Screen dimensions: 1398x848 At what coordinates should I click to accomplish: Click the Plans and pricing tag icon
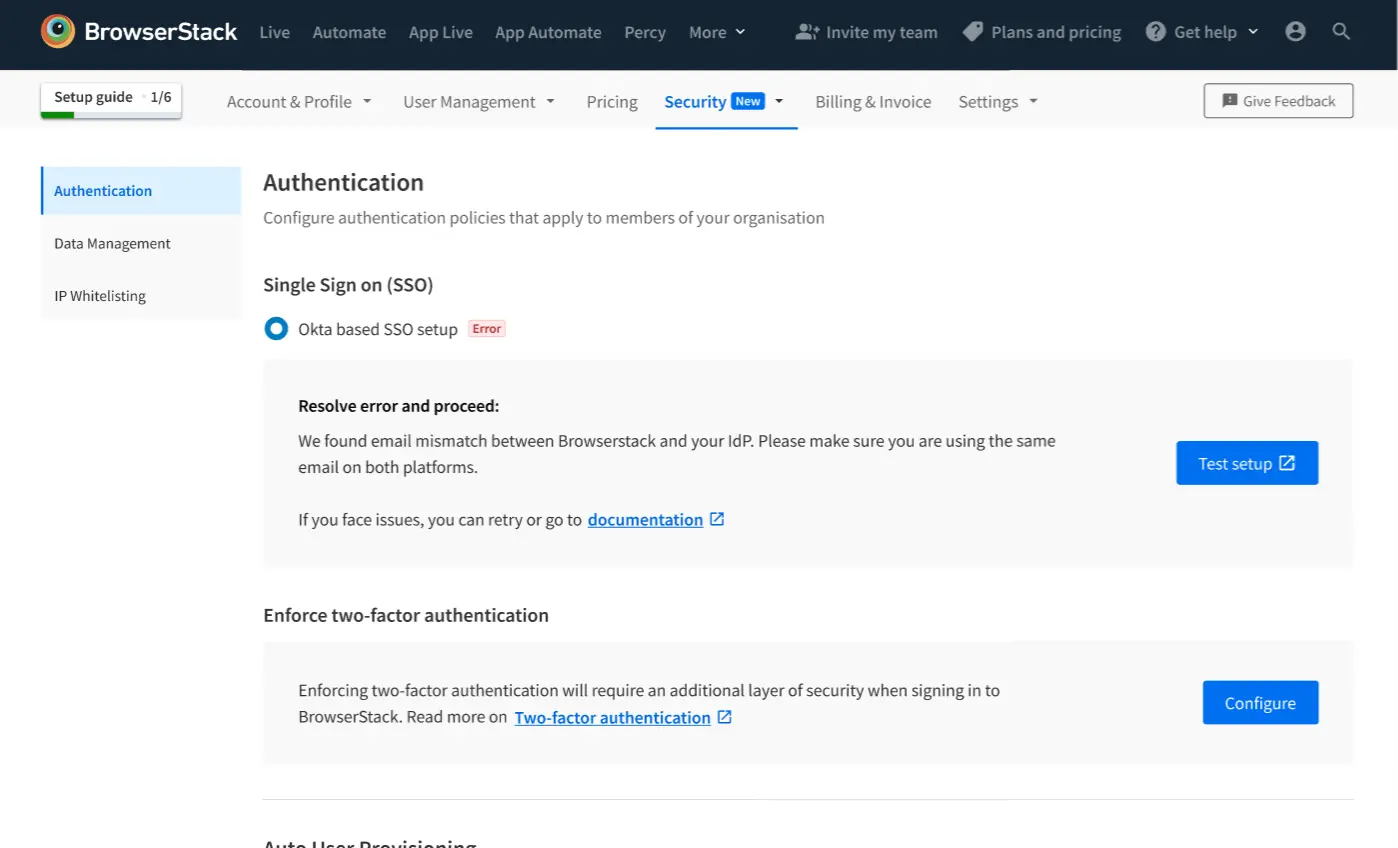pos(972,32)
